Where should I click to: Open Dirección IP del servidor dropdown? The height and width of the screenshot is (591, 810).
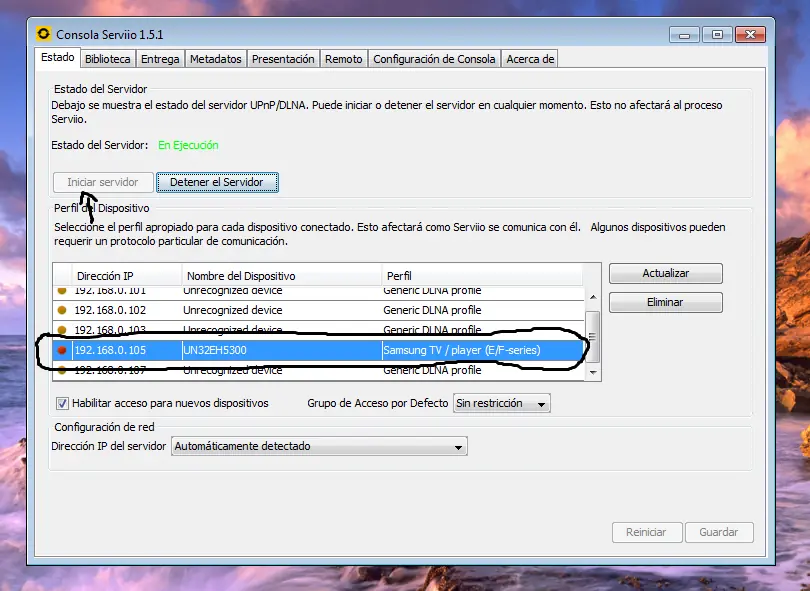click(319, 446)
